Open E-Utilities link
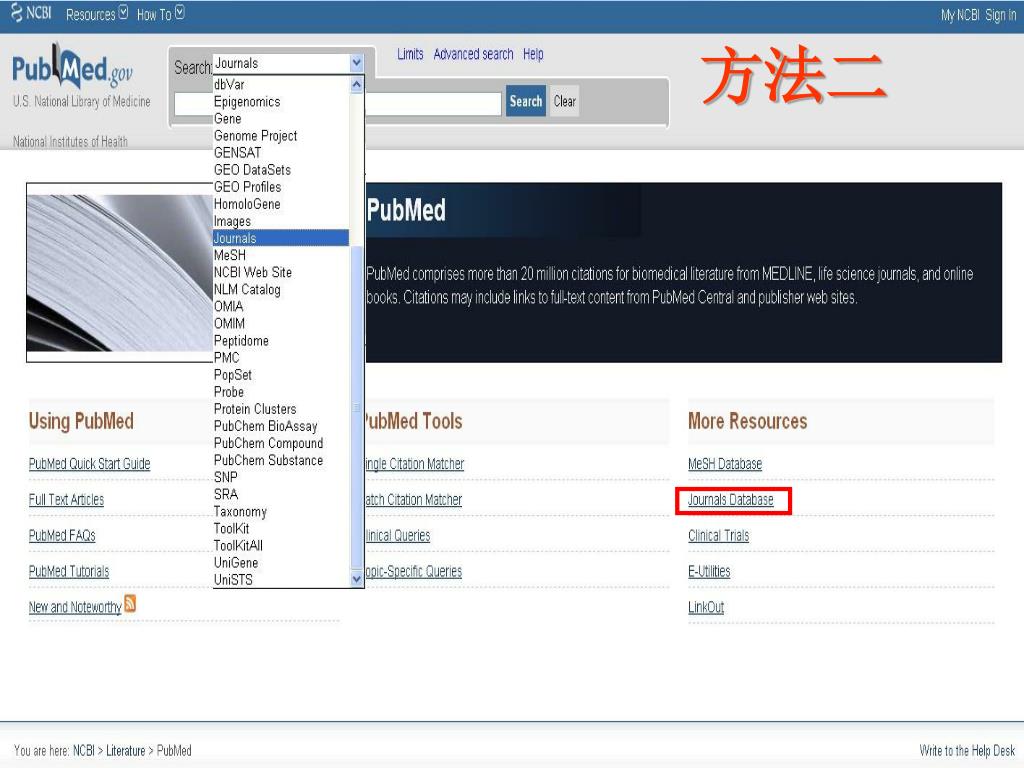 709,571
